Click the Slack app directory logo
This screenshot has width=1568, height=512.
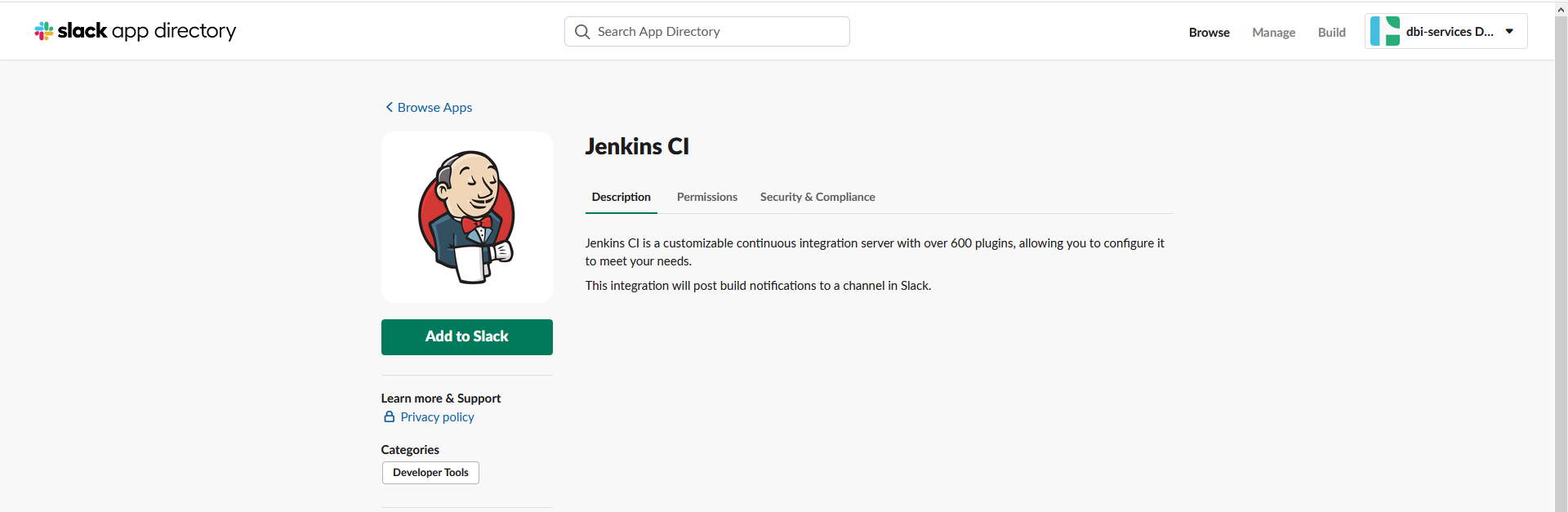click(135, 31)
